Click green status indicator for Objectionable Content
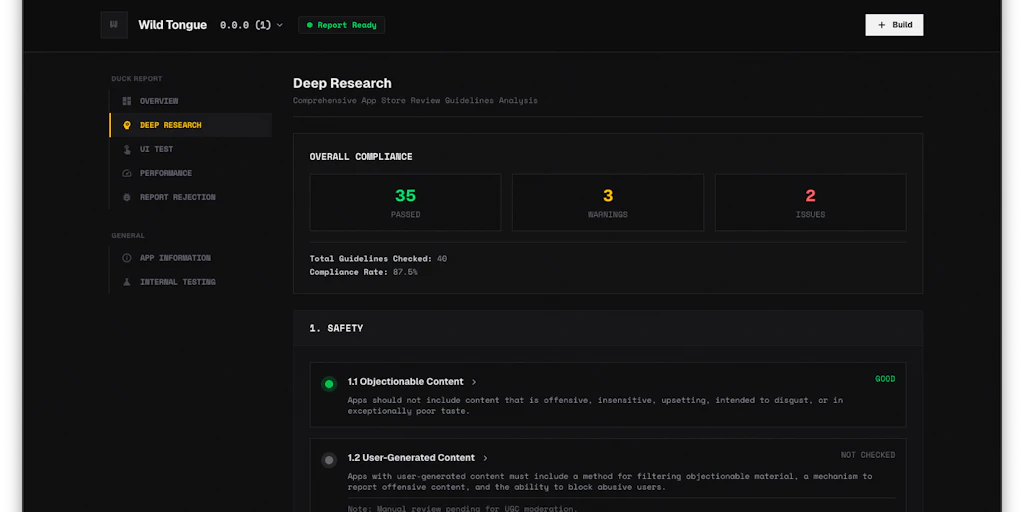This screenshot has width=1024, height=512. (x=329, y=384)
